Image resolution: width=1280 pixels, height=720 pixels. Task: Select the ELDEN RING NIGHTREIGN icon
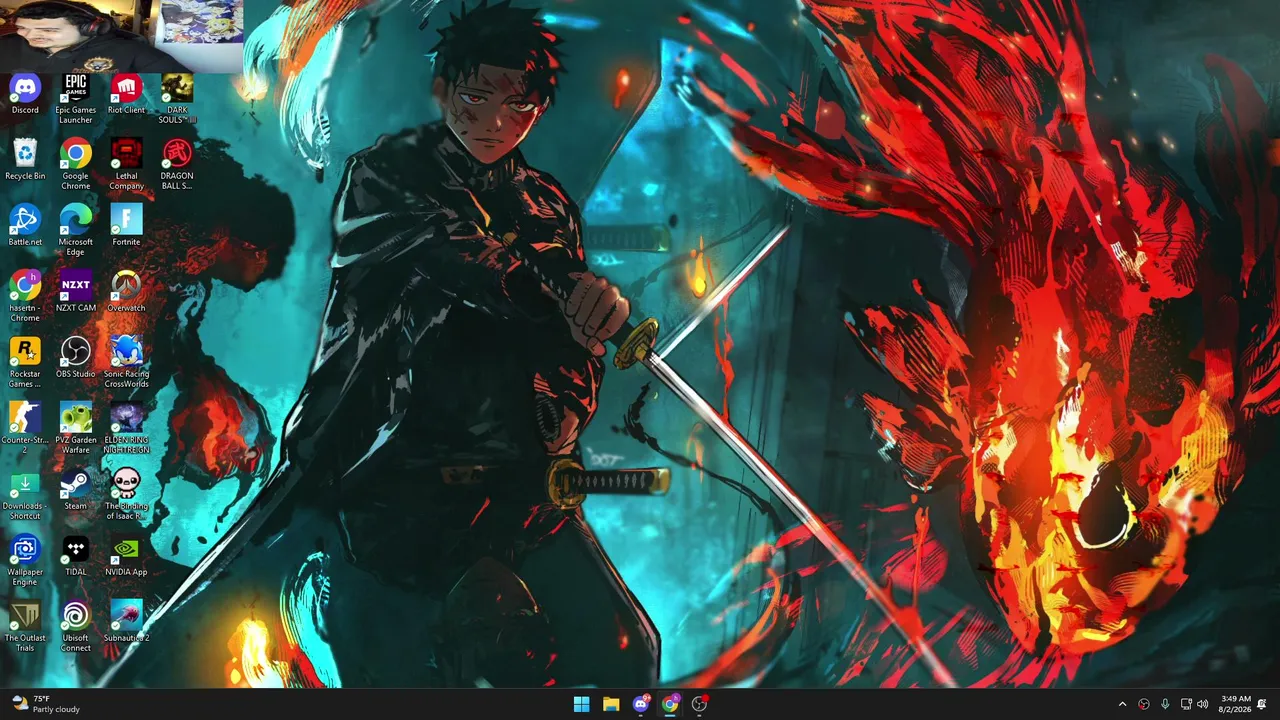pos(126,429)
